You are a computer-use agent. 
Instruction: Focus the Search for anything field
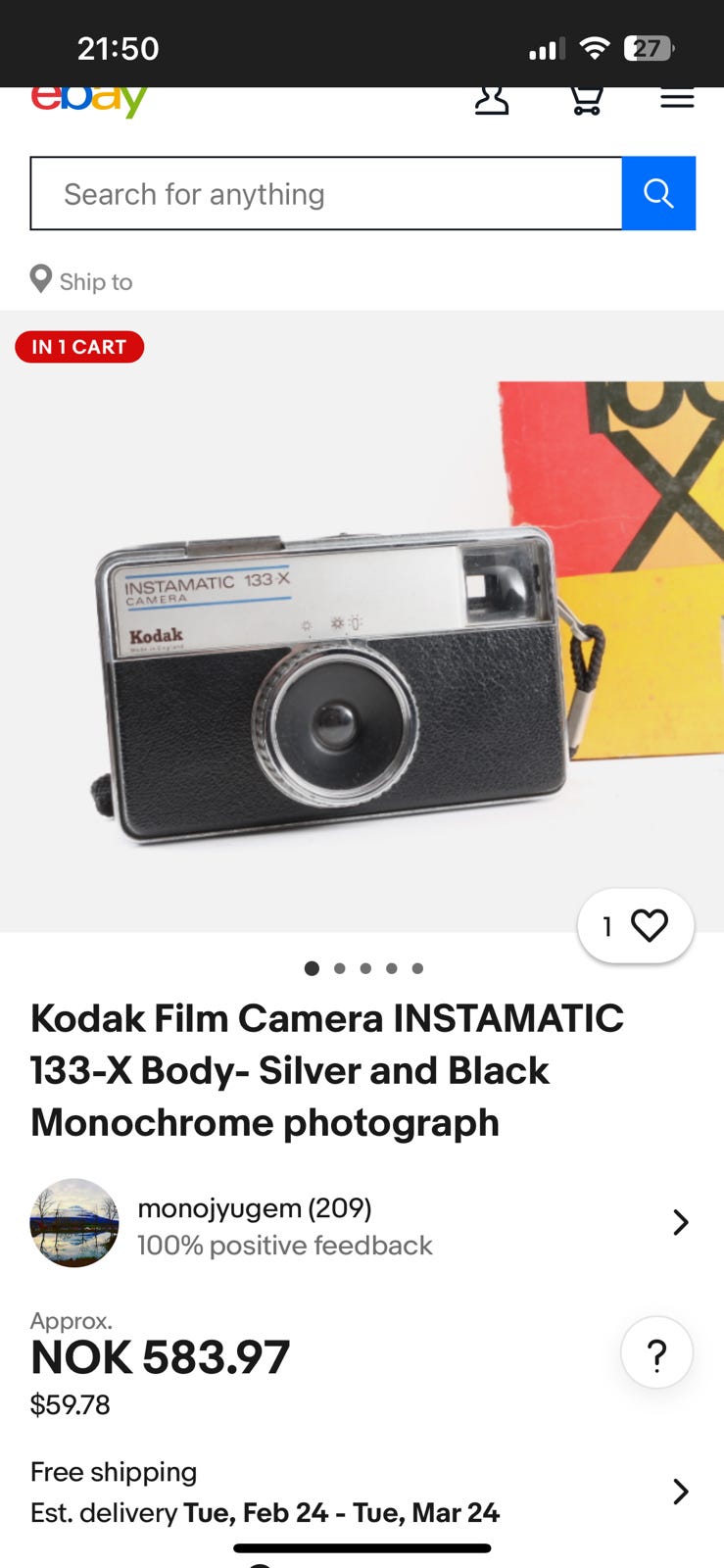tap(326, 193)
